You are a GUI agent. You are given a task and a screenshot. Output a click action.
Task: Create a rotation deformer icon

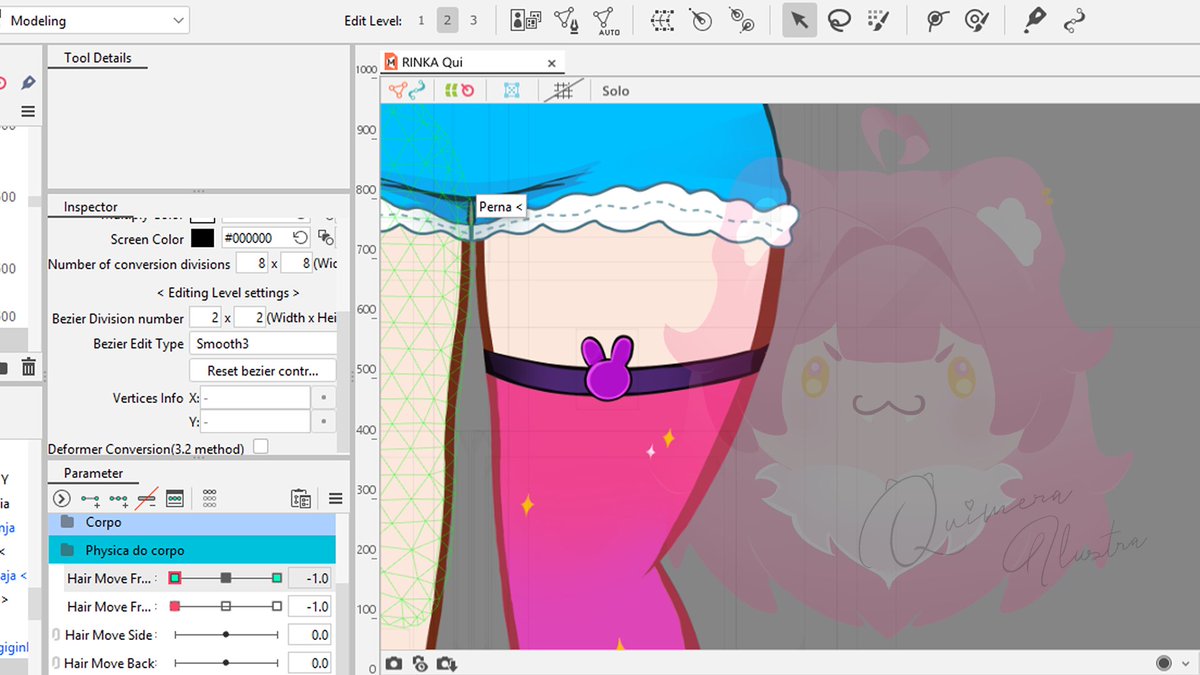(x=701, y=20)
